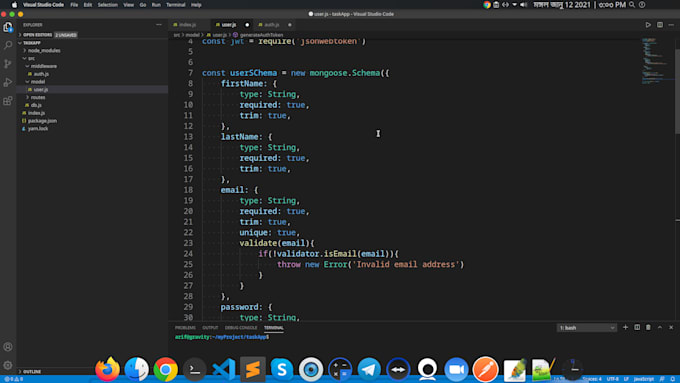Open the Go menu
Image resolution: width=680 pixels, height=383 pixels.
[x=143, y=5]
